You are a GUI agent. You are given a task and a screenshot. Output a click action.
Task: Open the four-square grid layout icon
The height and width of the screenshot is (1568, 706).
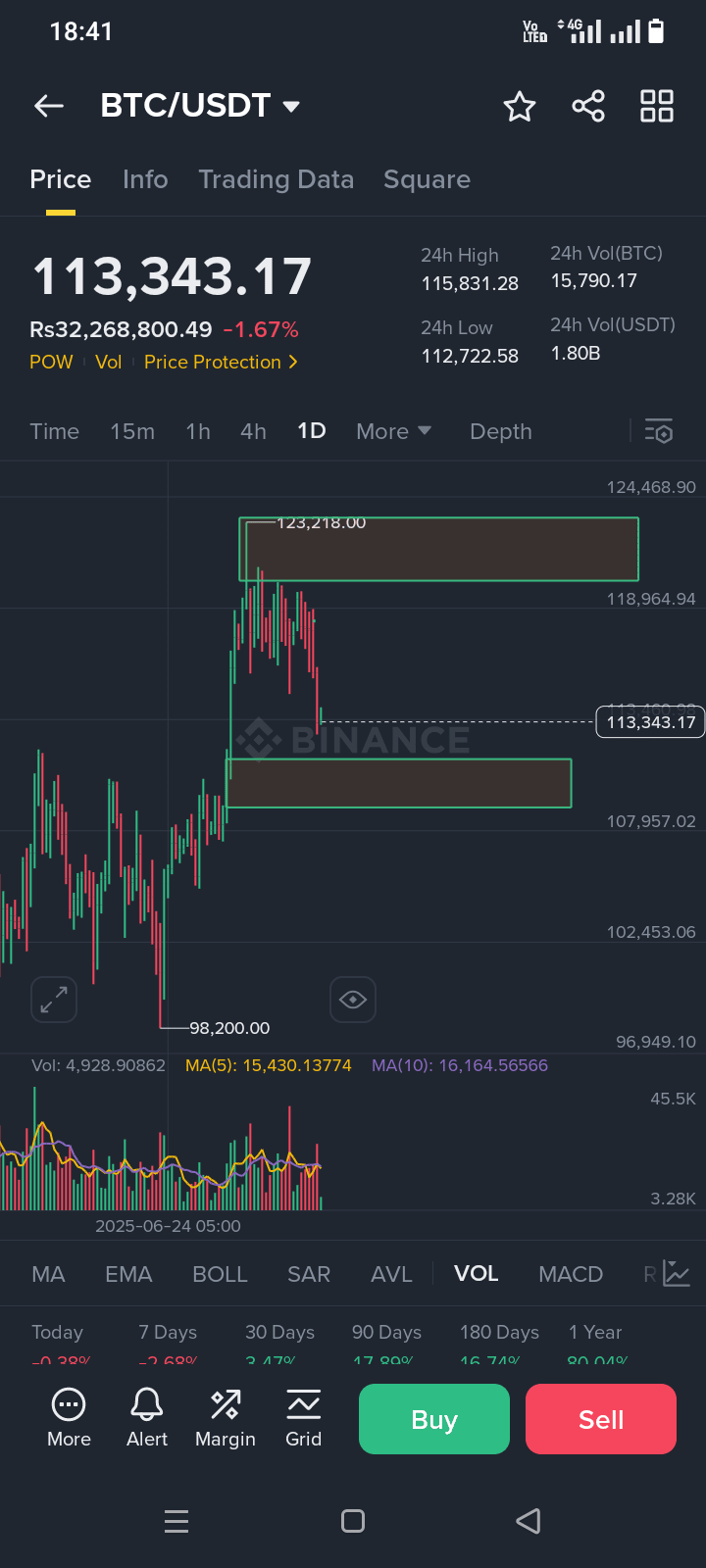[657, 106]
